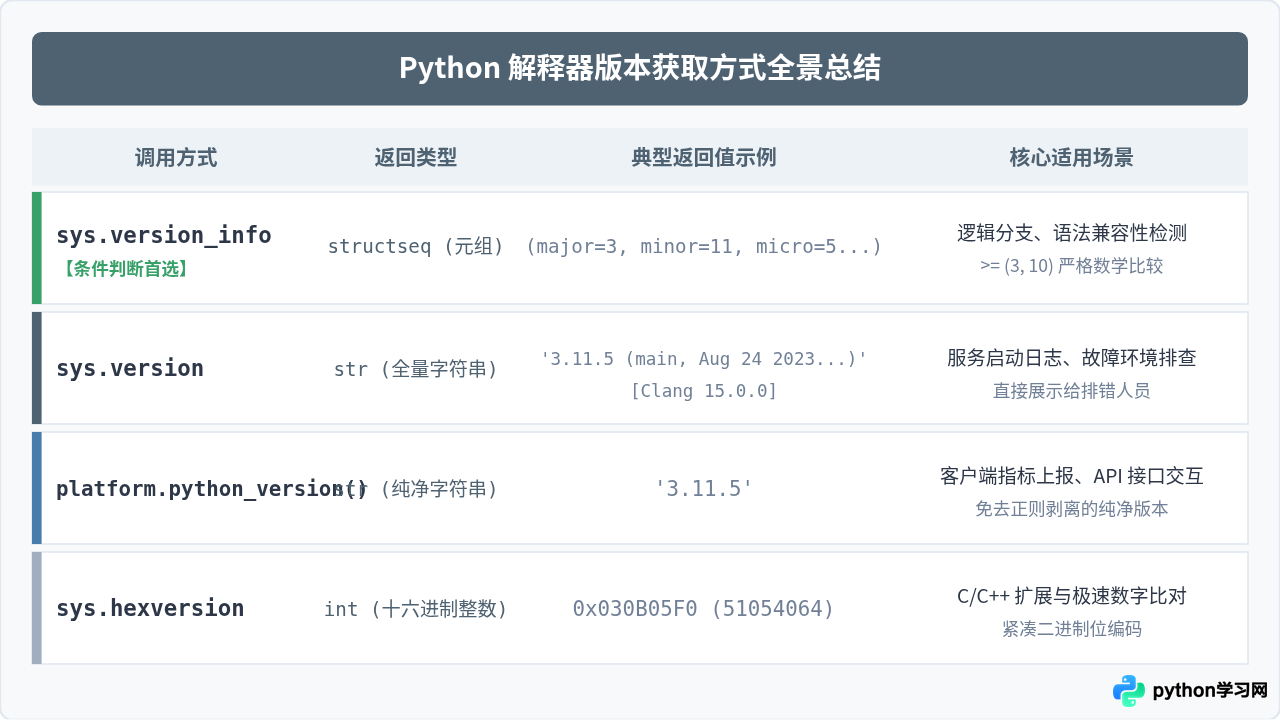The height and width of the screenshot is (720, 1280).
Task: Select the "'3.11.5 (main, Aug 24 2023...)'" example
Action: click(704, 358)
